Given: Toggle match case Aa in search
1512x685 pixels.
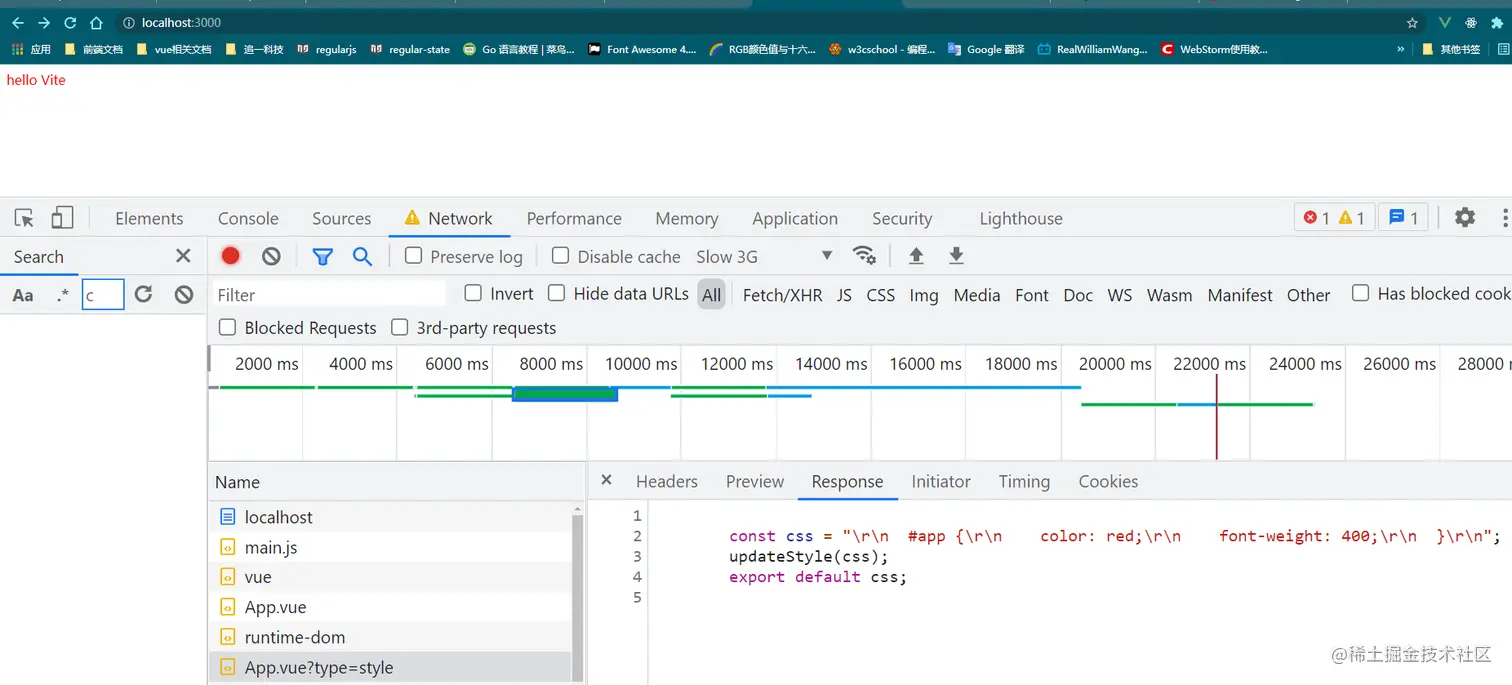Looking at the screenshot, I should (23, 295).
